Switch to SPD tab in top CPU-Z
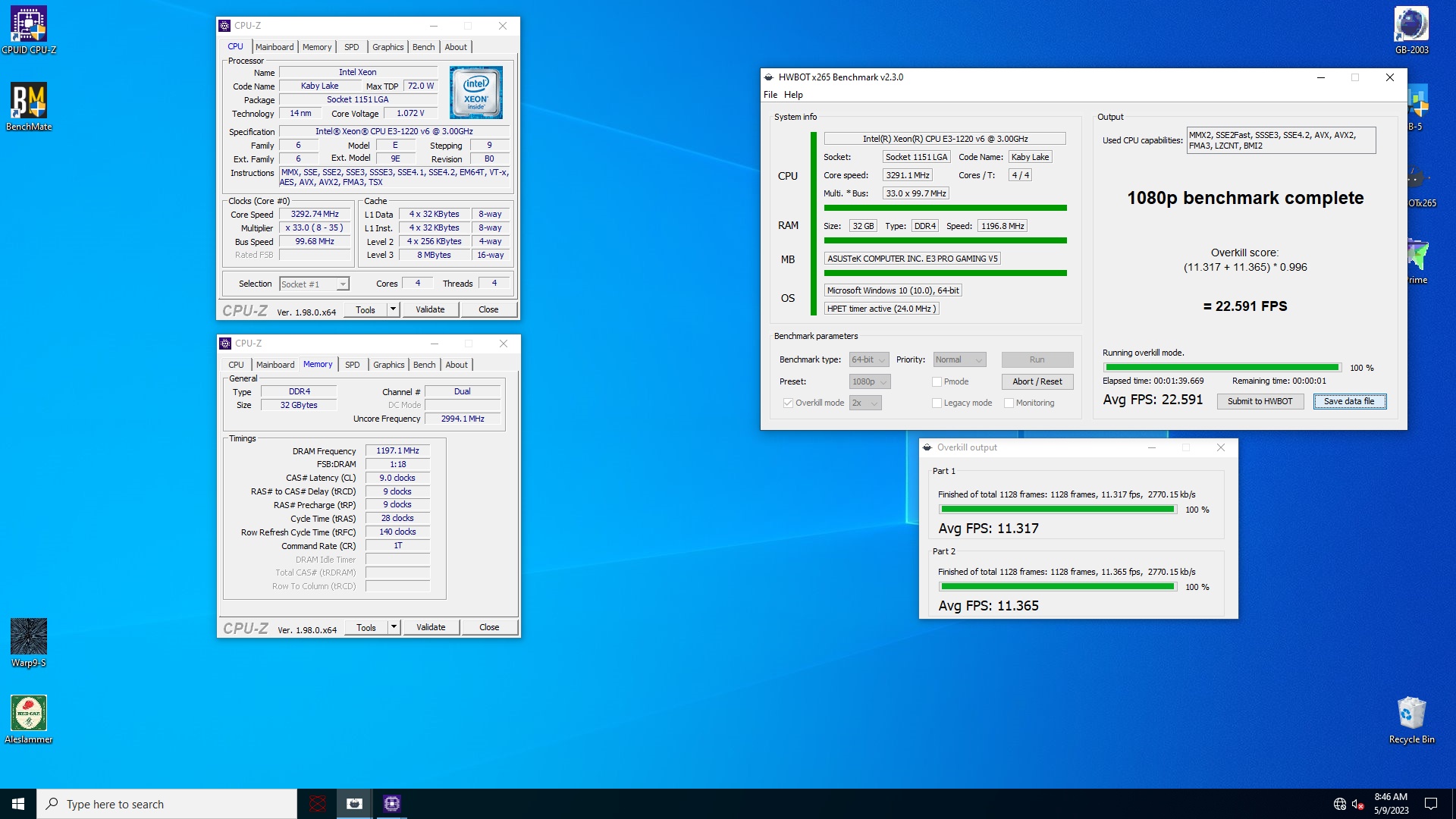The image size is (1456, 819). tap(352, 47)
